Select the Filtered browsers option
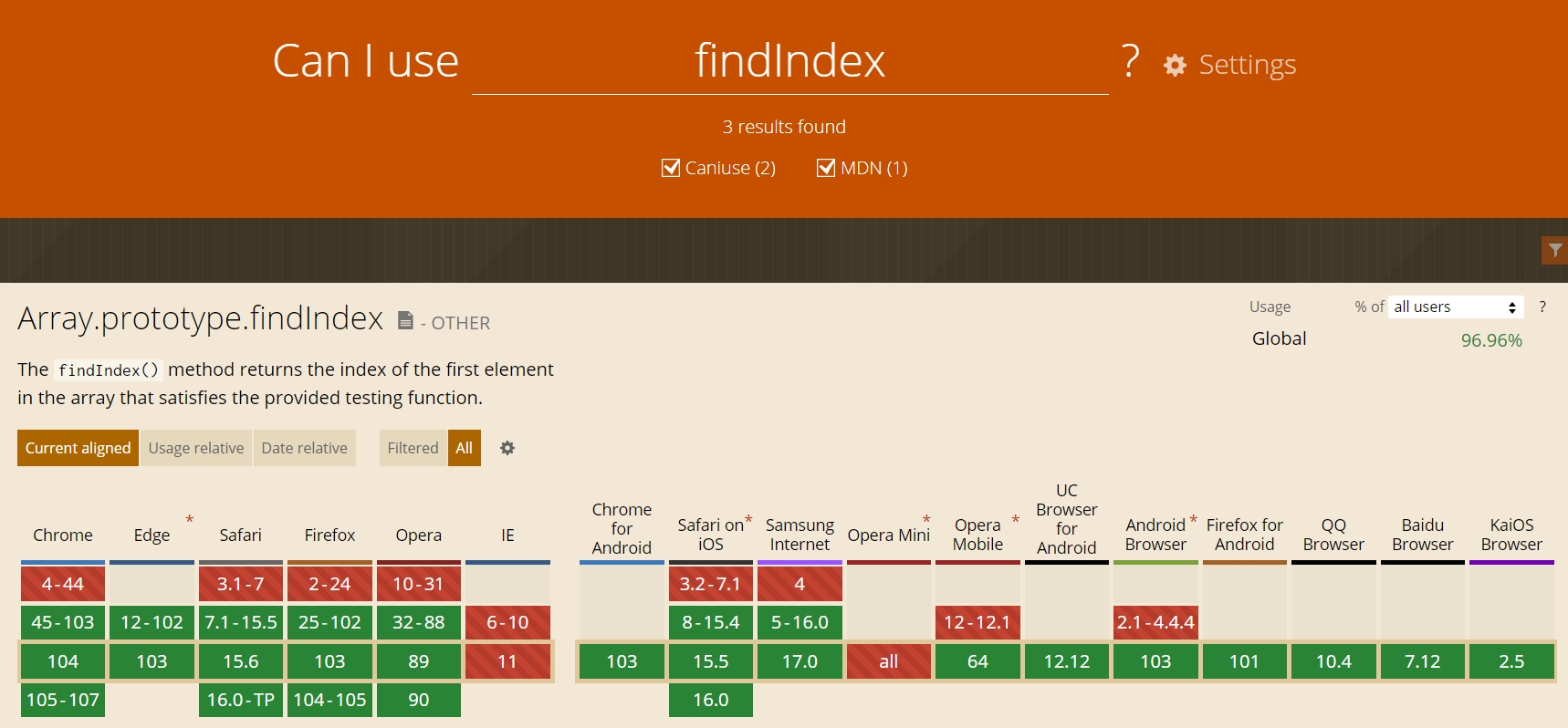The height and width of the screenshot is (728, 1568). coord(413,448)
